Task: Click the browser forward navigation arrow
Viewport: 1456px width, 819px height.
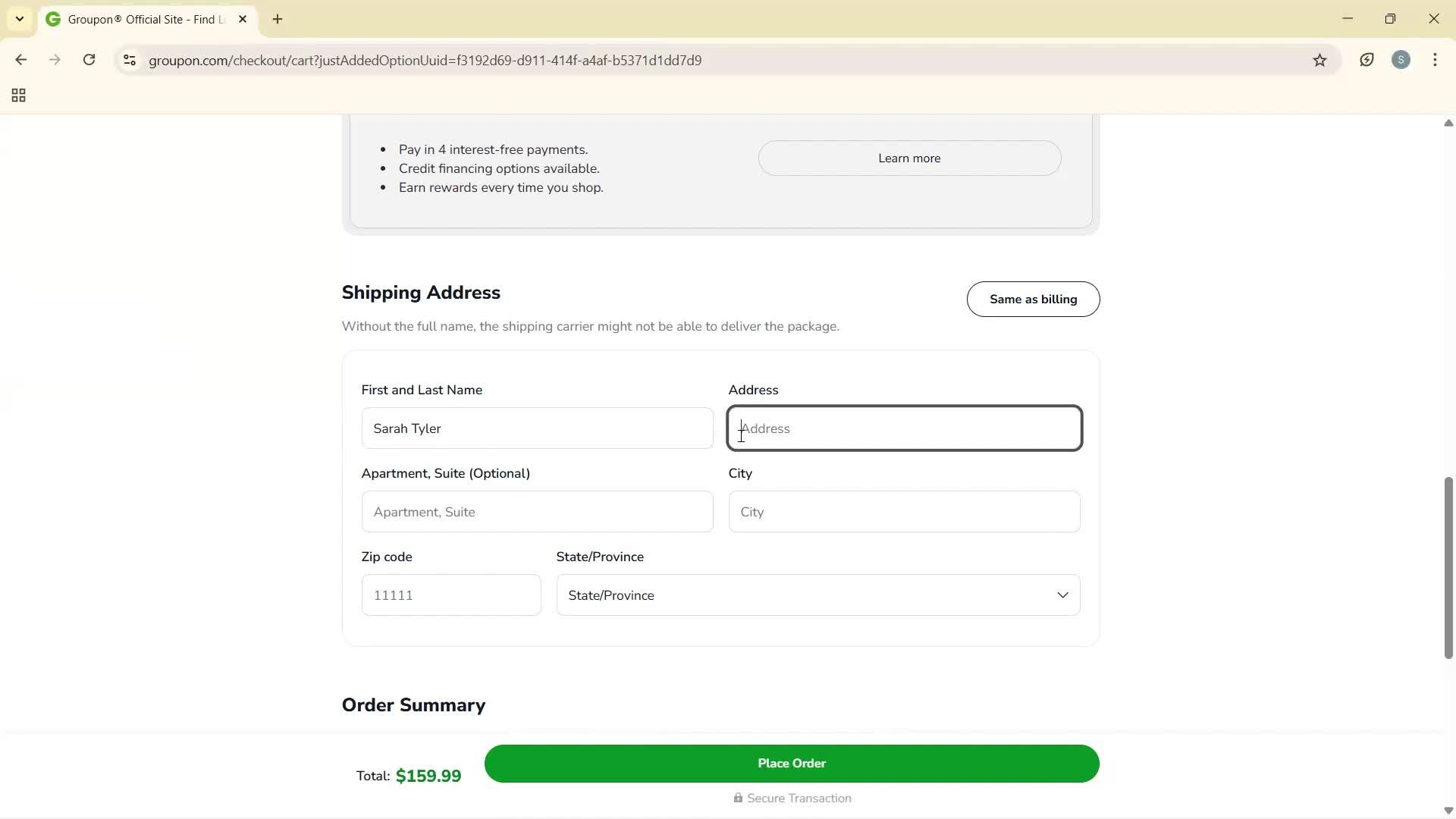Action: pos(55,60)
